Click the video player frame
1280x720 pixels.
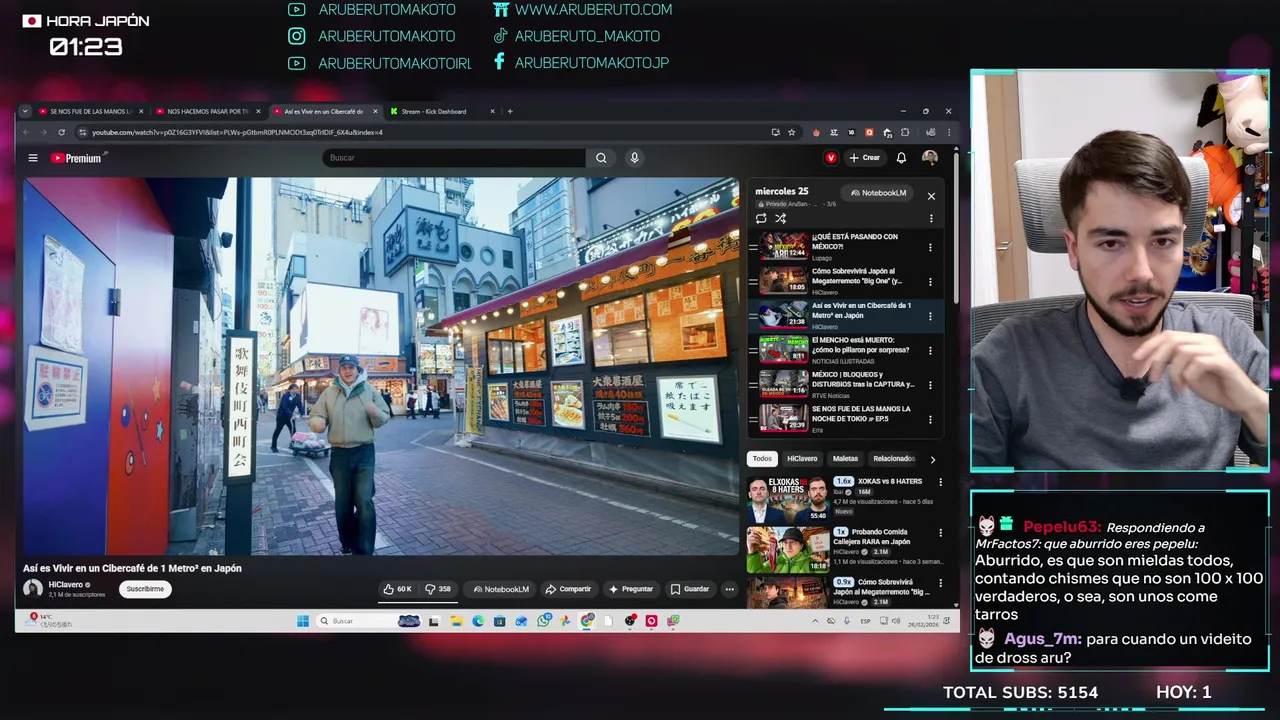pos(381,366)
